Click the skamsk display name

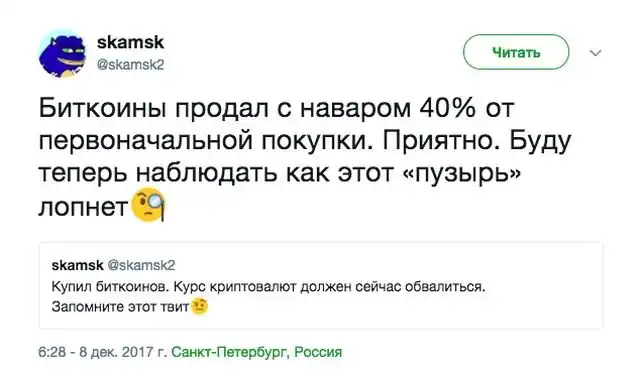tap(130, 42)
